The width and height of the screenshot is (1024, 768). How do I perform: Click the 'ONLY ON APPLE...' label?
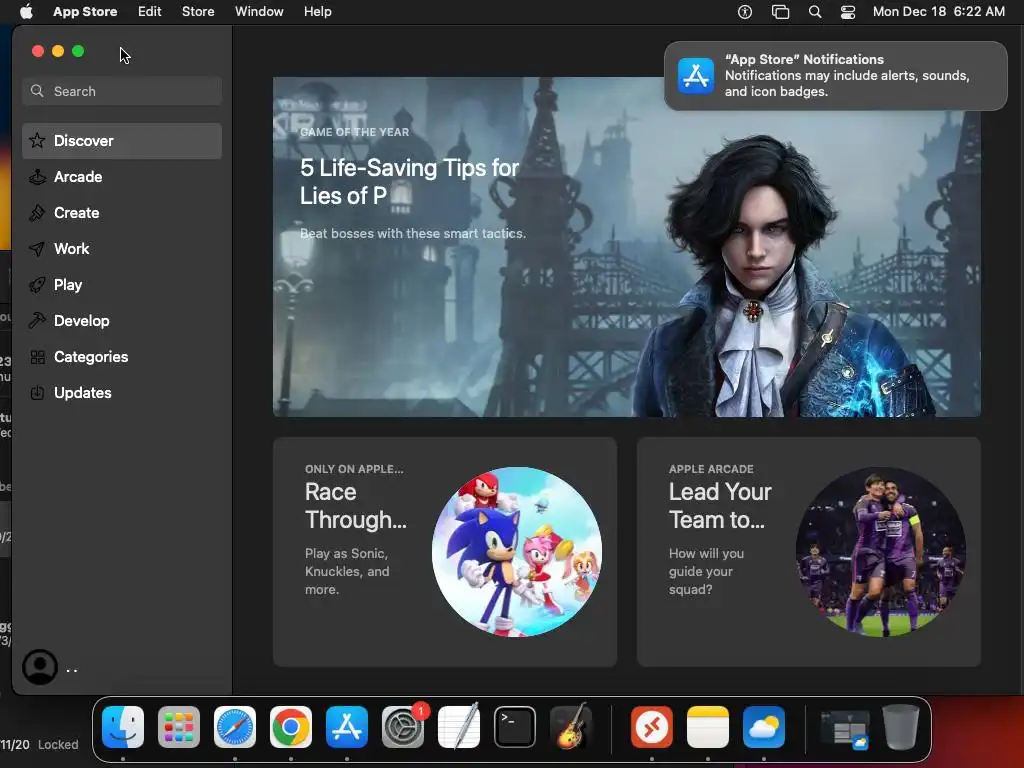pos(354,469)
